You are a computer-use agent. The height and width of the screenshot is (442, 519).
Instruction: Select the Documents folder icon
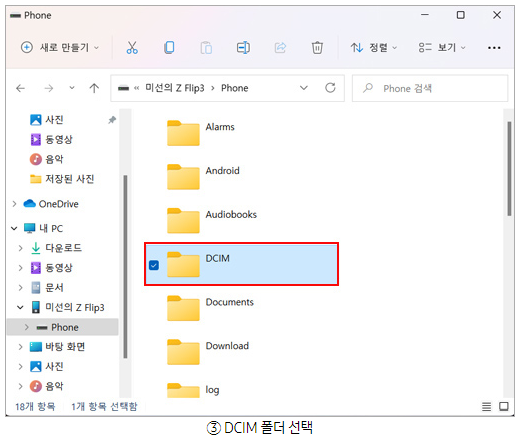183,308
